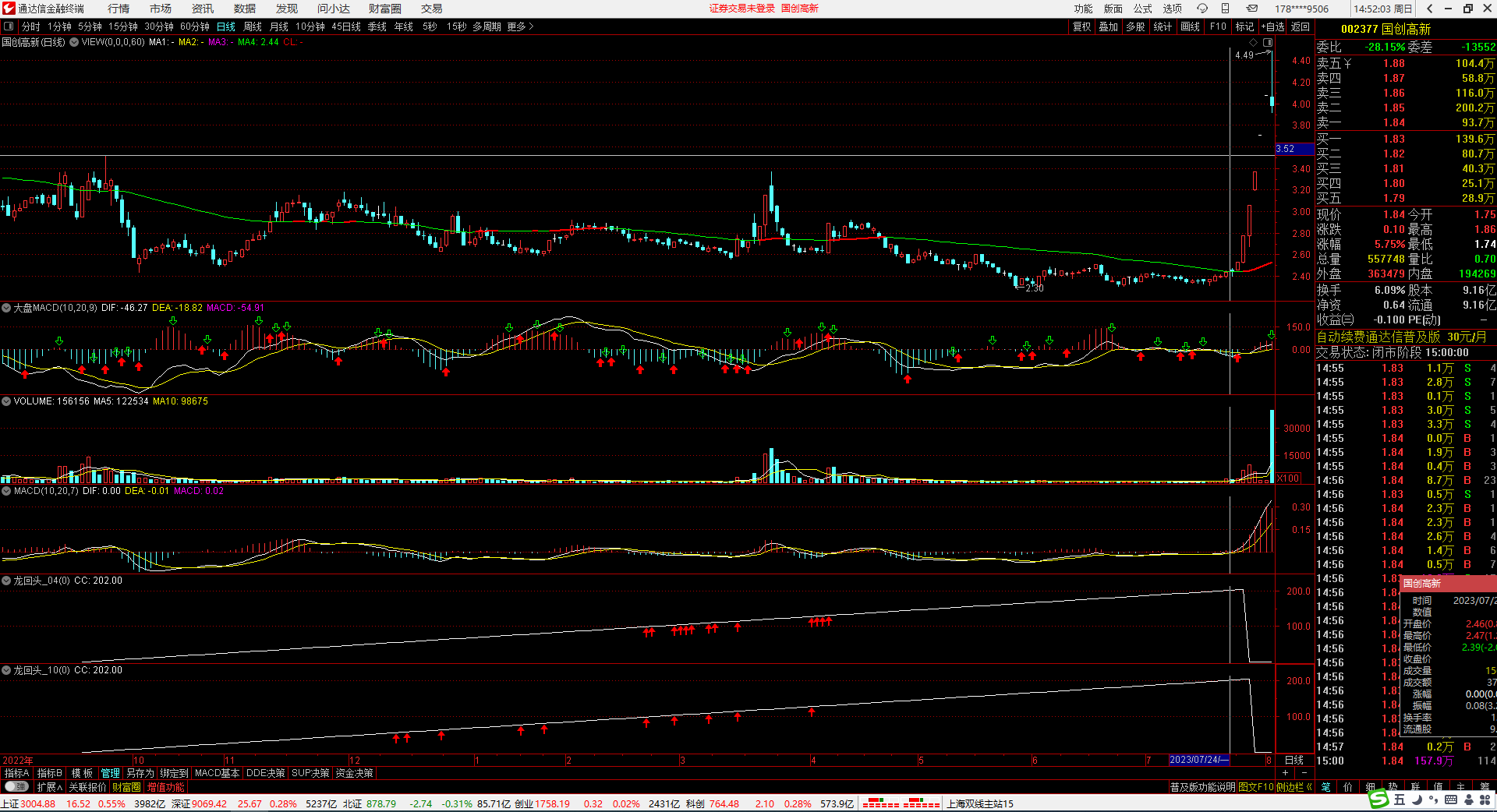Viewport: 1497px width, 812px height.
Task: Open the 增值功能 tab at the bottom
Action: (x=165, y=787)
